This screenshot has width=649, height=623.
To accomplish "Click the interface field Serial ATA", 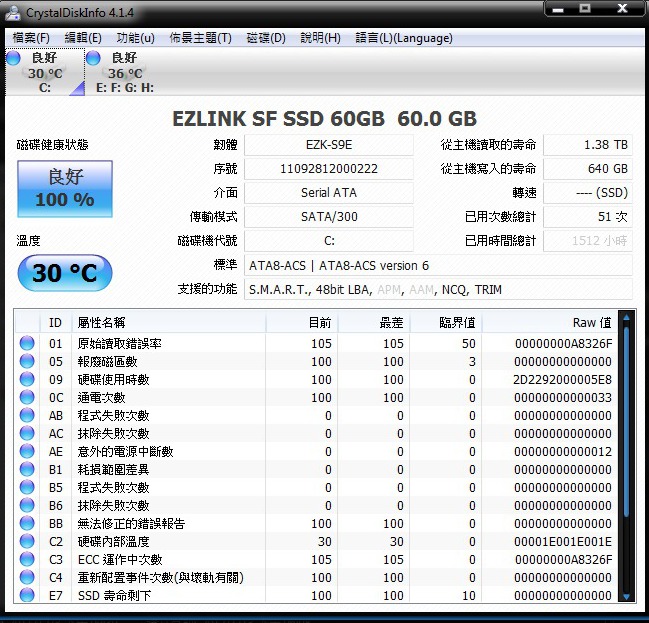I will point(329,193).
